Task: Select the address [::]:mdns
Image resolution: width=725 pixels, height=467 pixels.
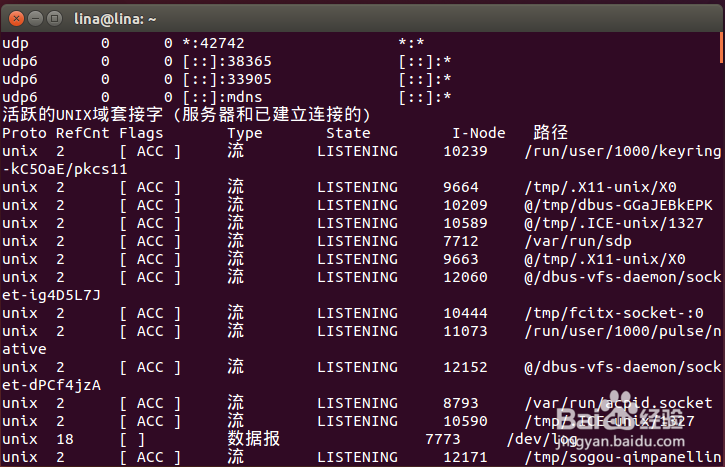Action: pyautogui.click(x=222, y=97)
